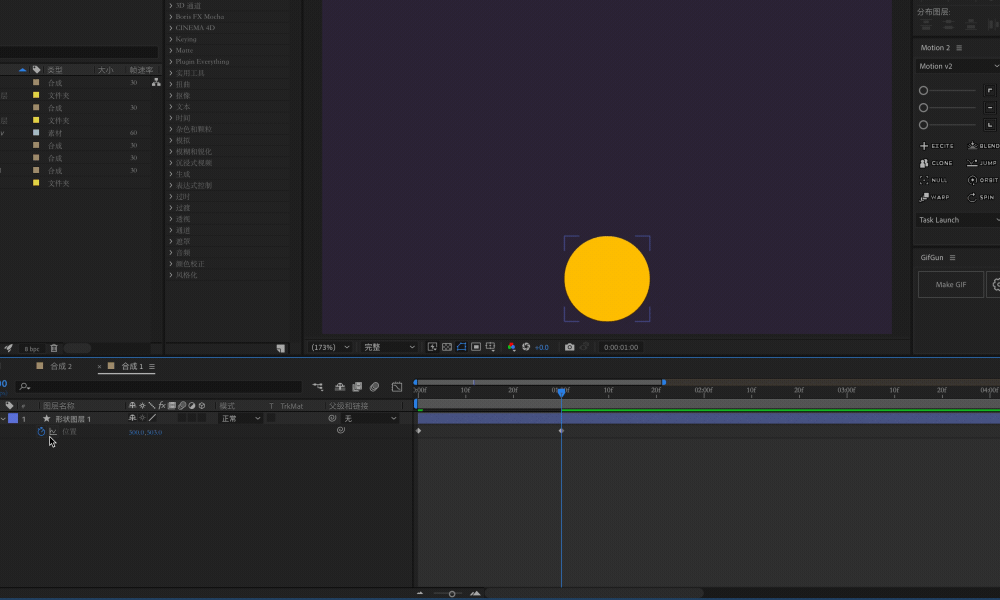This screenshot has height=600, width=1000.
Task: Toggle the shy layers hide switch in timeline
Action: pos(340,386)
